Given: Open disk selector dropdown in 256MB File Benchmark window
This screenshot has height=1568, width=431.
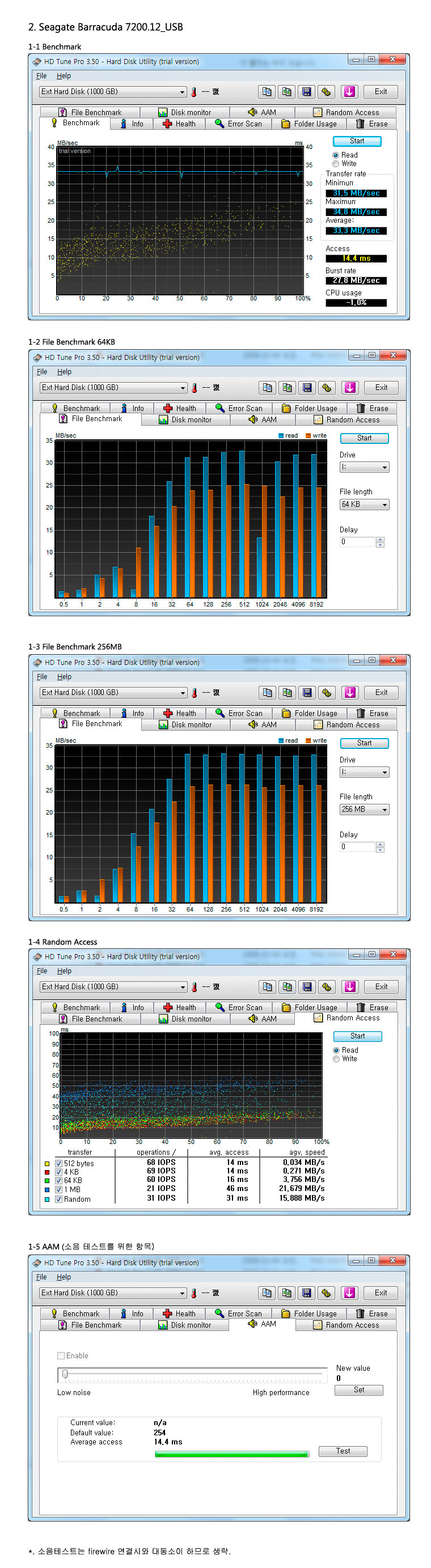Looking at the screenshot, I should click(113, 693).
